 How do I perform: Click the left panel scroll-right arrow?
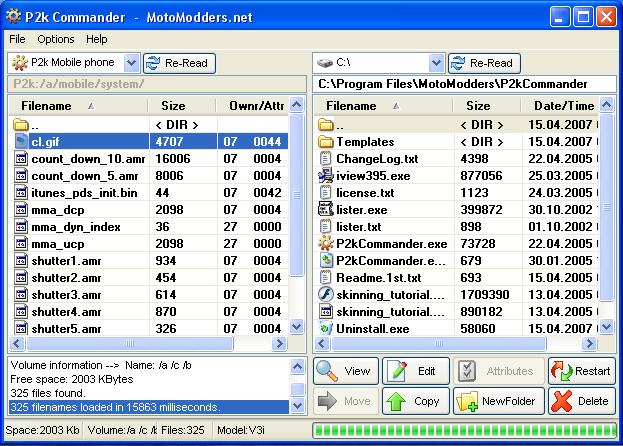pos(280,344)
